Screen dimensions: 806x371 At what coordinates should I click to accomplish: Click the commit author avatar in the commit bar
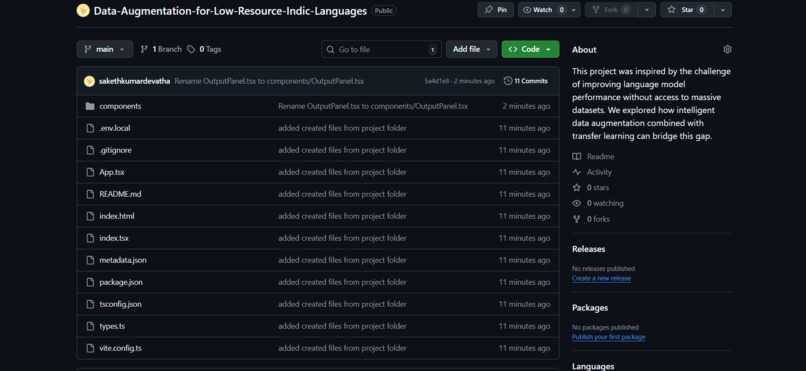coord(89,81)
